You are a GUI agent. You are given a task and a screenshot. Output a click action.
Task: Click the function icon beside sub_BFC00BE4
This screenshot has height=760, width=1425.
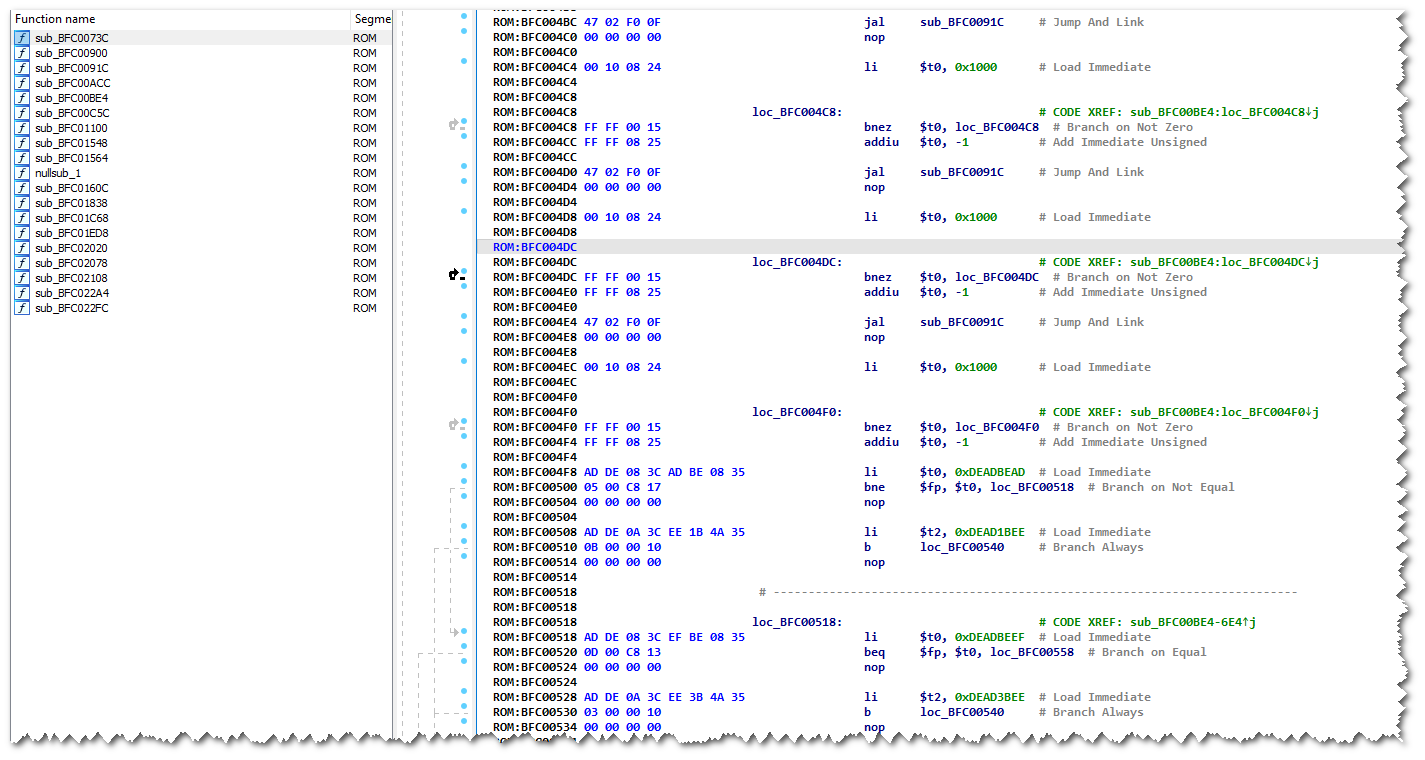tap(21, 98)
